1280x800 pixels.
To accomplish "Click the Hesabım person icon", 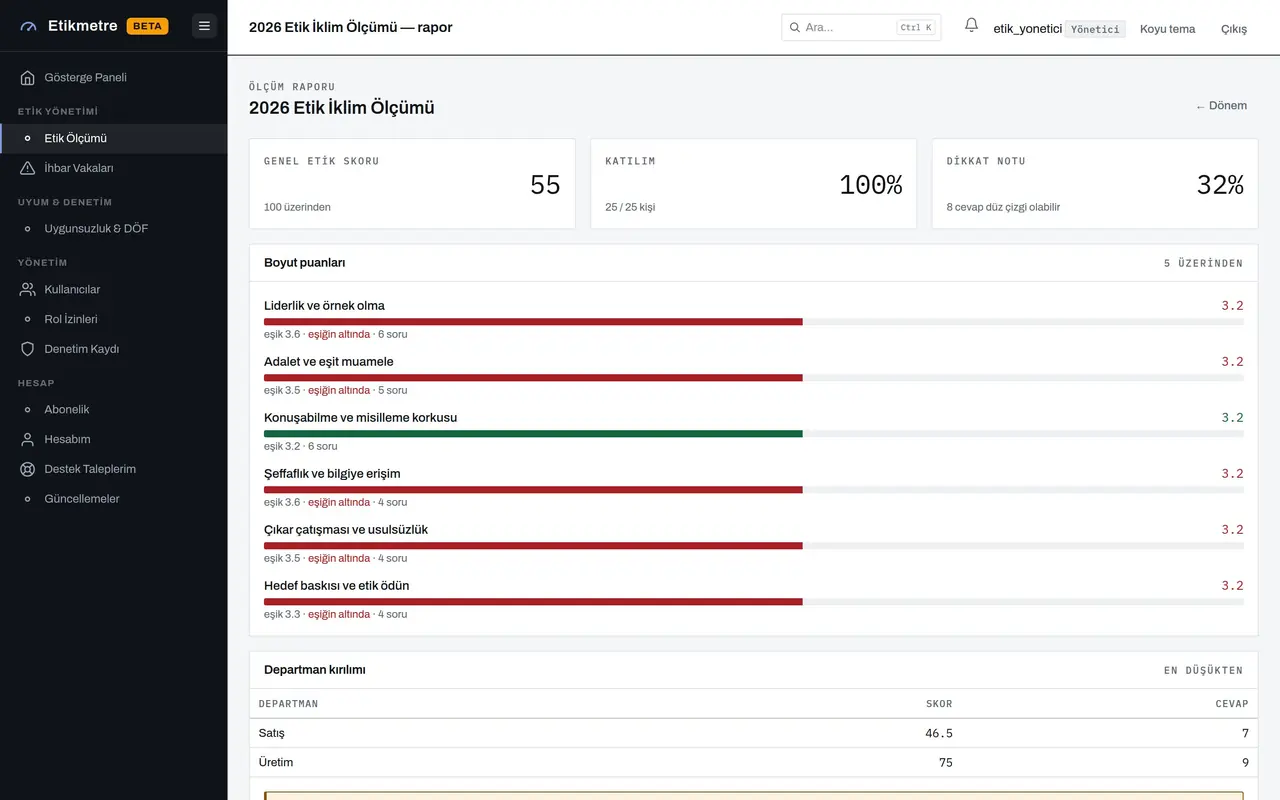I will coord(28,439).
